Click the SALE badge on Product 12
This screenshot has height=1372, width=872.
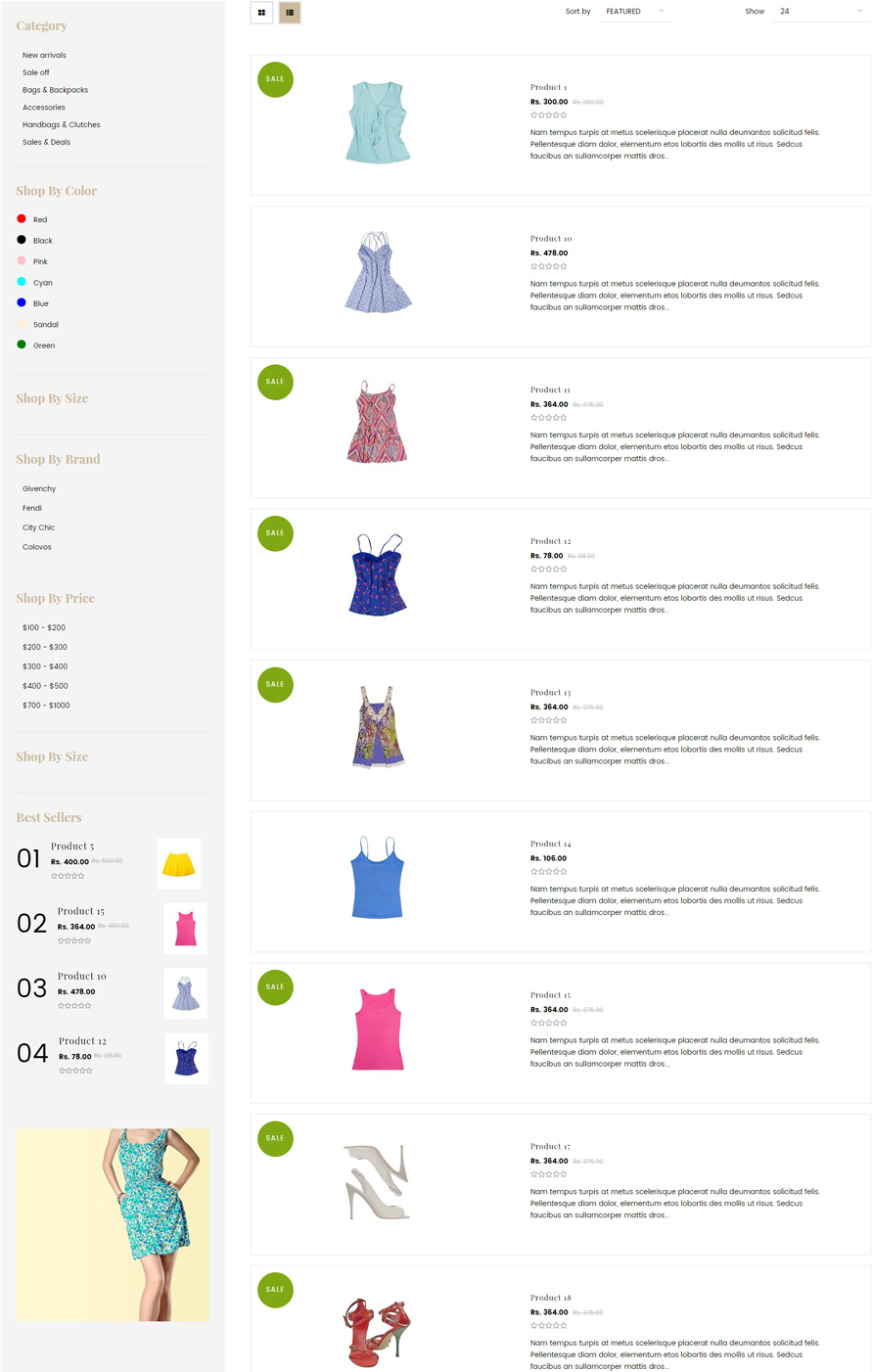click(x=275, y=533)
